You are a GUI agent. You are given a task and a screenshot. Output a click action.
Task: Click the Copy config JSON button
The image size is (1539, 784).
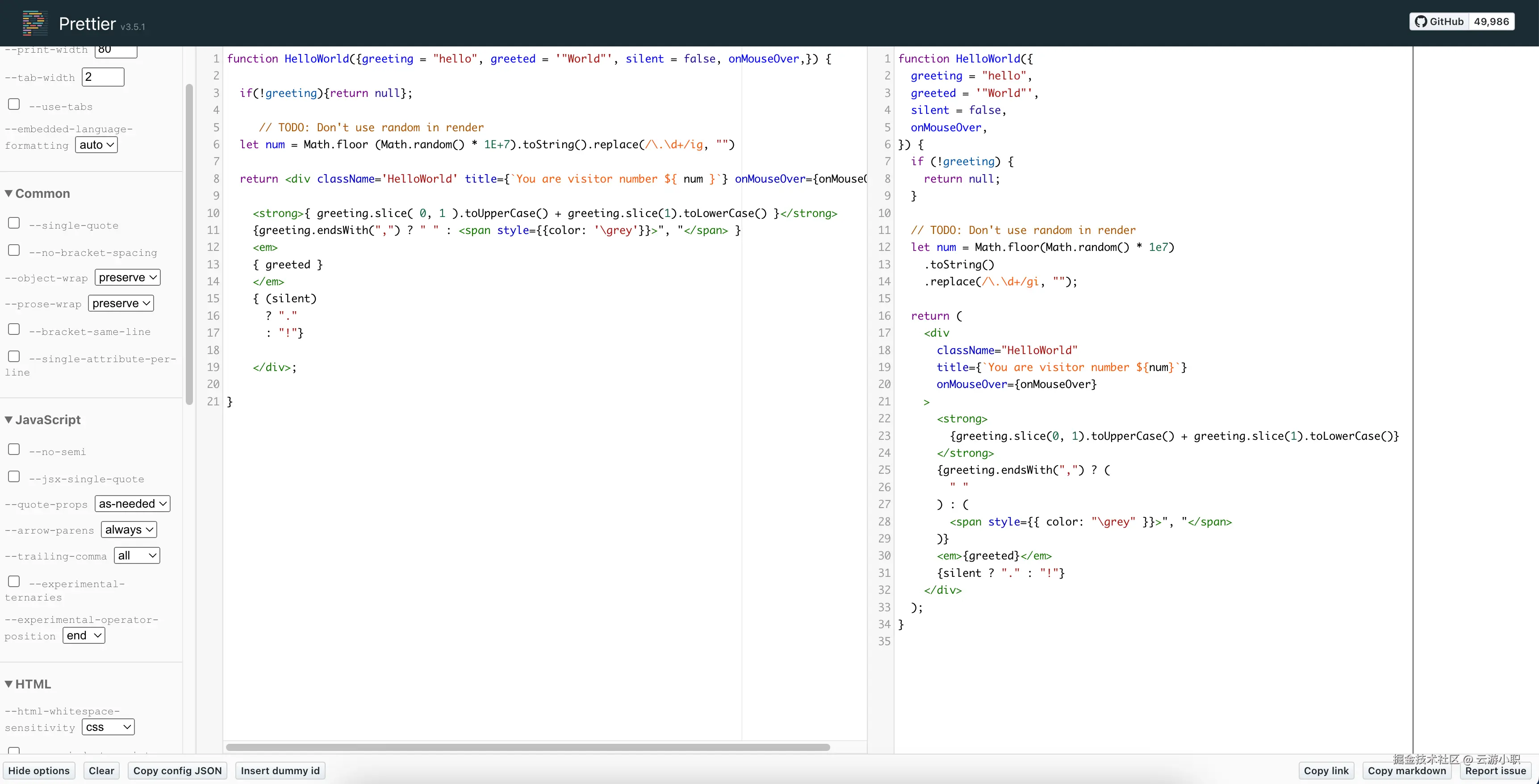(x=177, y=771)
